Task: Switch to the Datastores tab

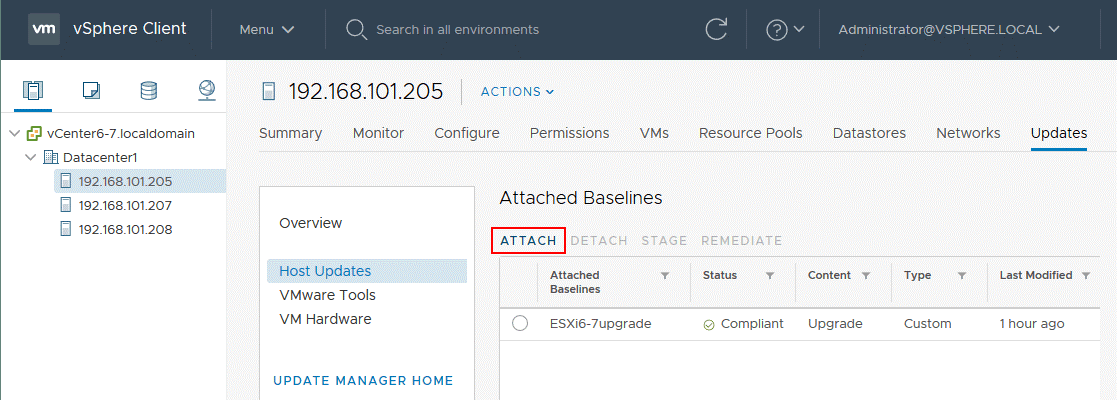Action: 869,133
